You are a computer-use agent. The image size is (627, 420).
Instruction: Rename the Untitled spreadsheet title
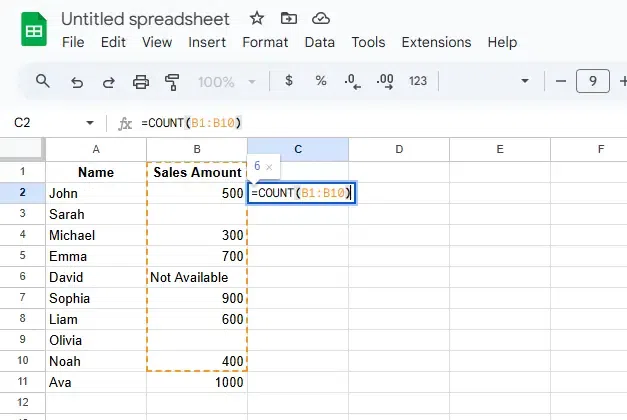pos(146,19)
